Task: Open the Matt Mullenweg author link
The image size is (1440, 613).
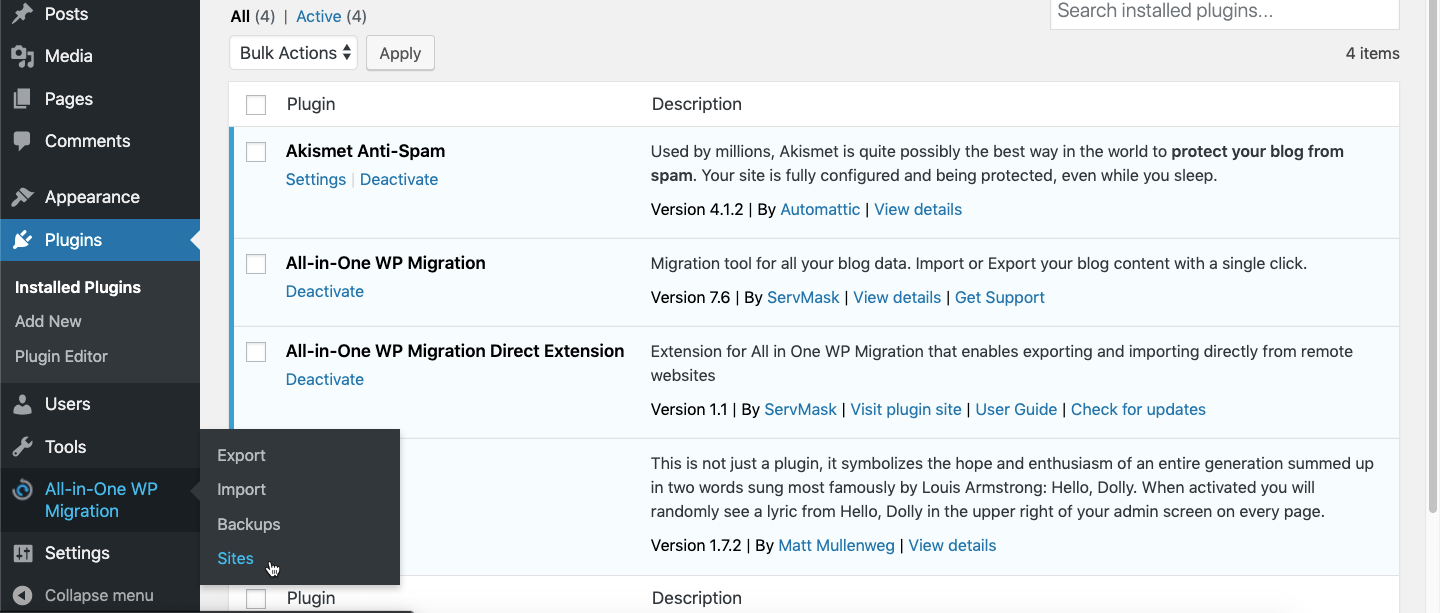Action: [x=837, y=545]
